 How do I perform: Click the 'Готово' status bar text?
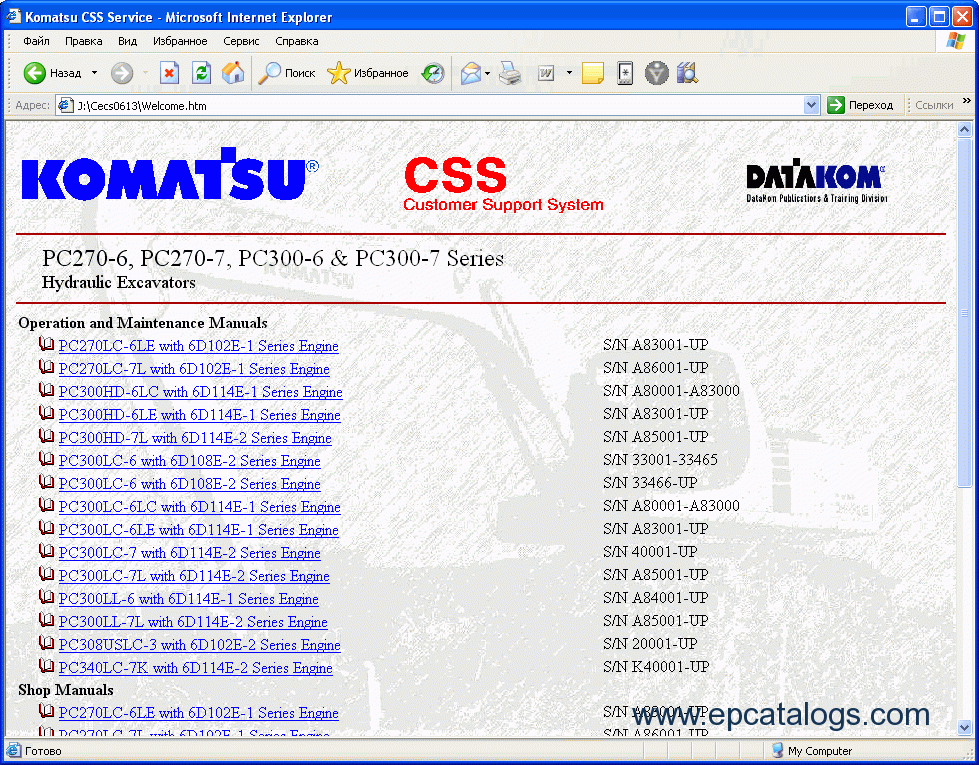(43, 751)
